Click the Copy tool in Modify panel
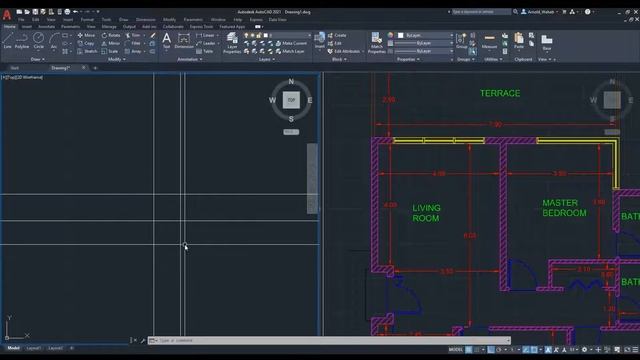This screenshot has height=360, width=640. click(86, 43)
